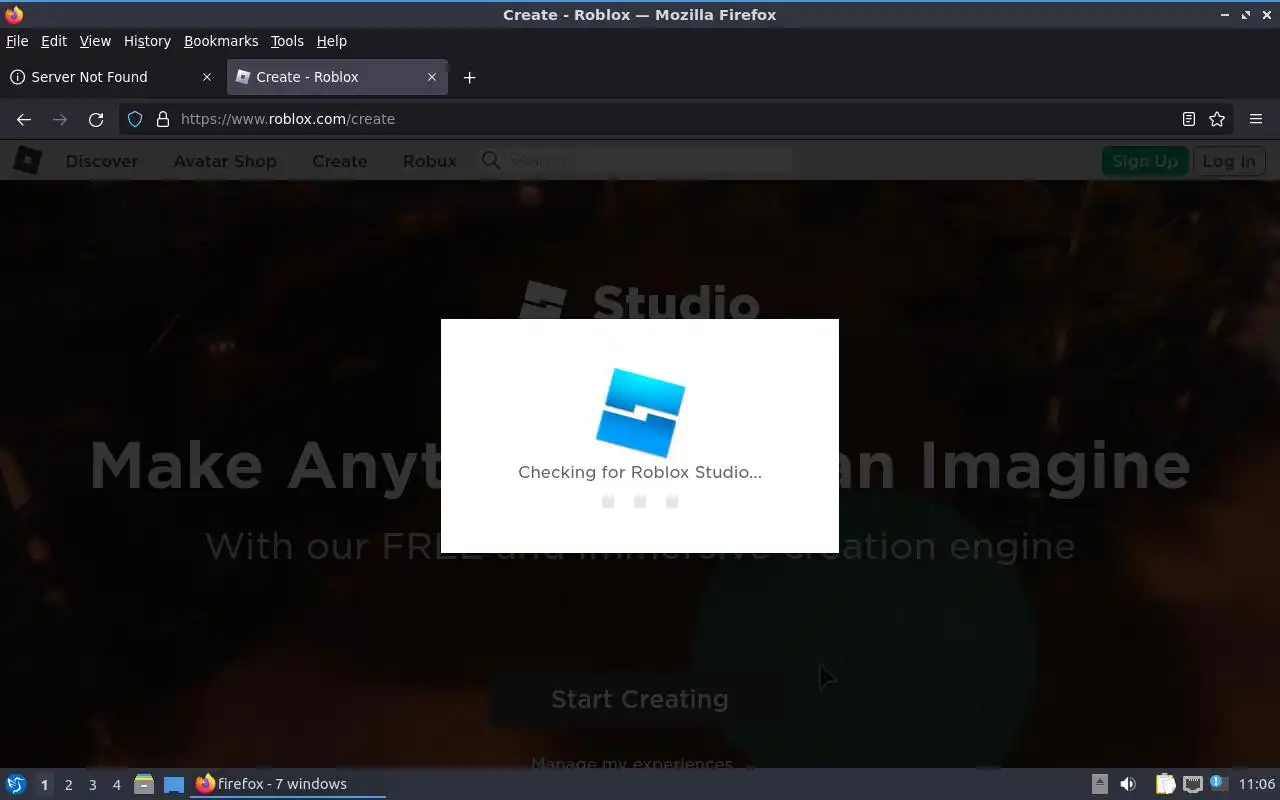Close the Server Not Found tab
1280x800 pixels.
(207, 77)
